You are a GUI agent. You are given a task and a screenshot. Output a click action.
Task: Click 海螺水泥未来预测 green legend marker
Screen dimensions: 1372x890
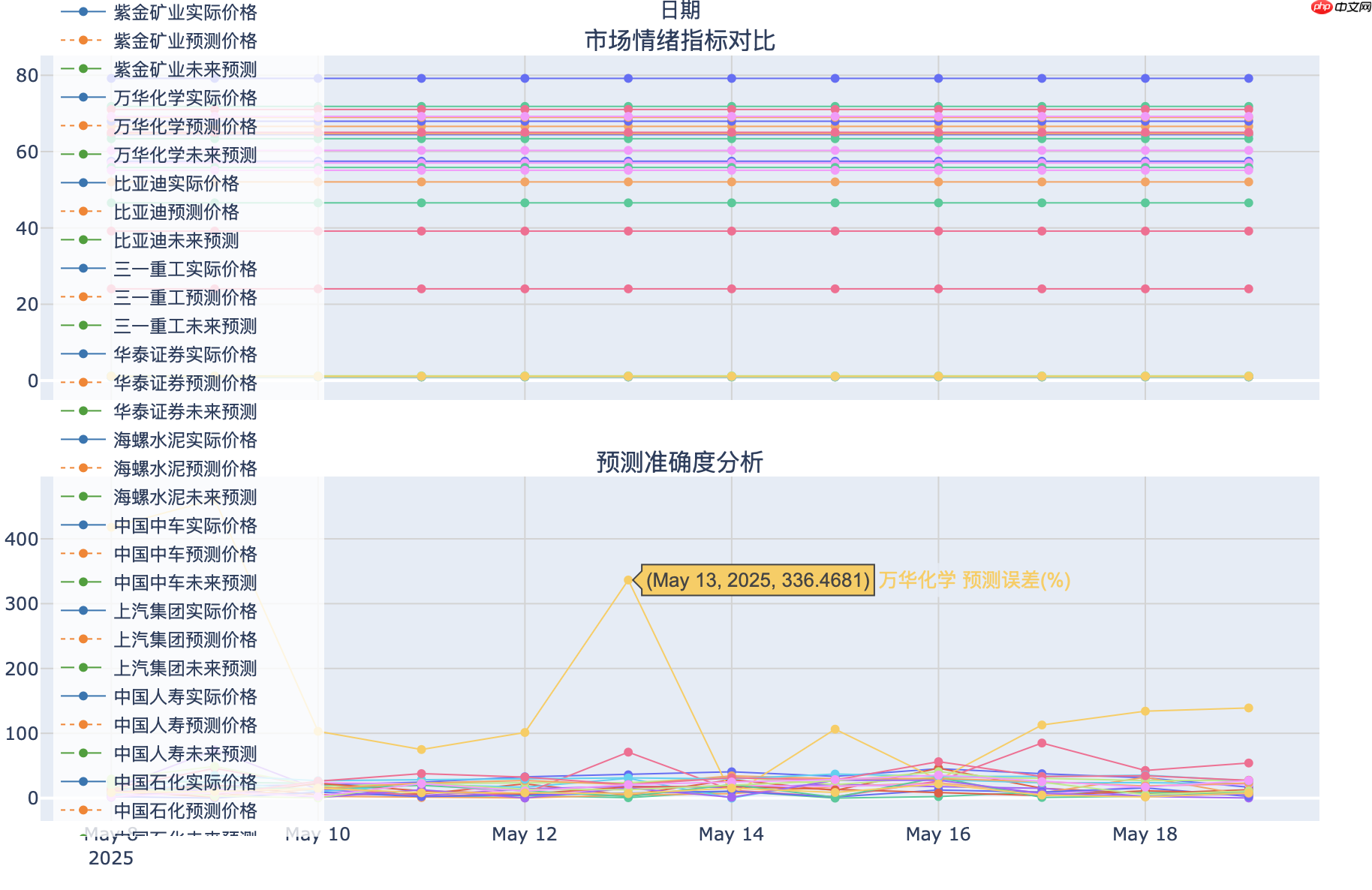coord(83,497)
